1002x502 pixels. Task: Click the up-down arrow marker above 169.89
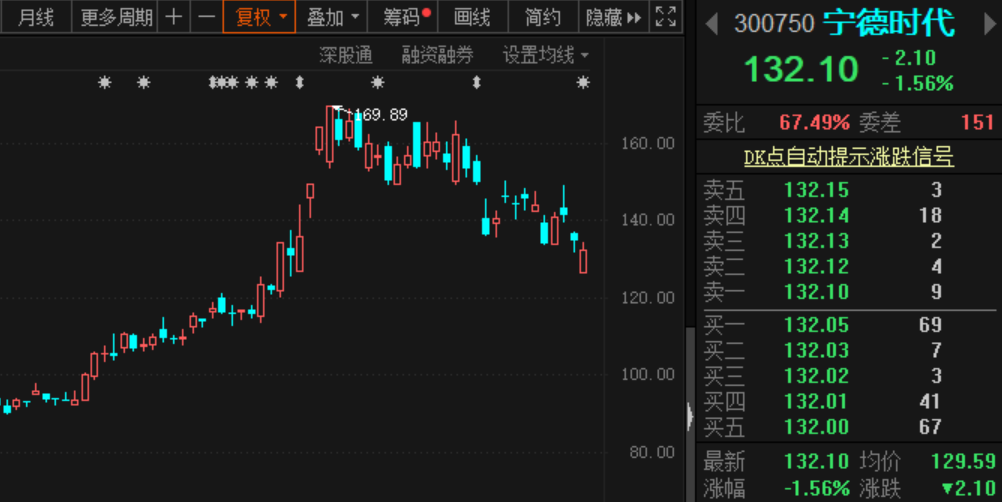tap(299, 83)
